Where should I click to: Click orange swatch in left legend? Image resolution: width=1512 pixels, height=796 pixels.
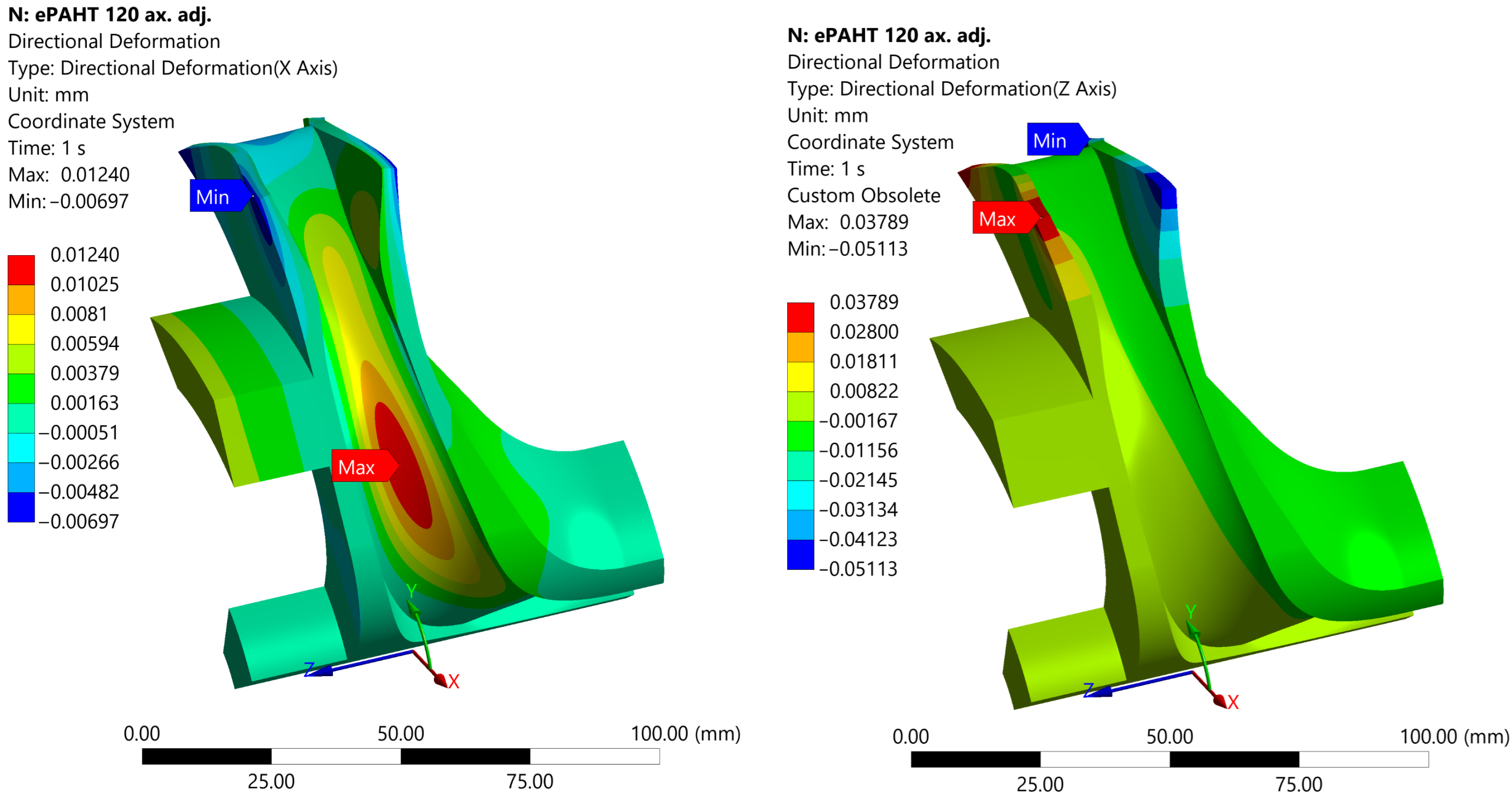pos(21,299)
